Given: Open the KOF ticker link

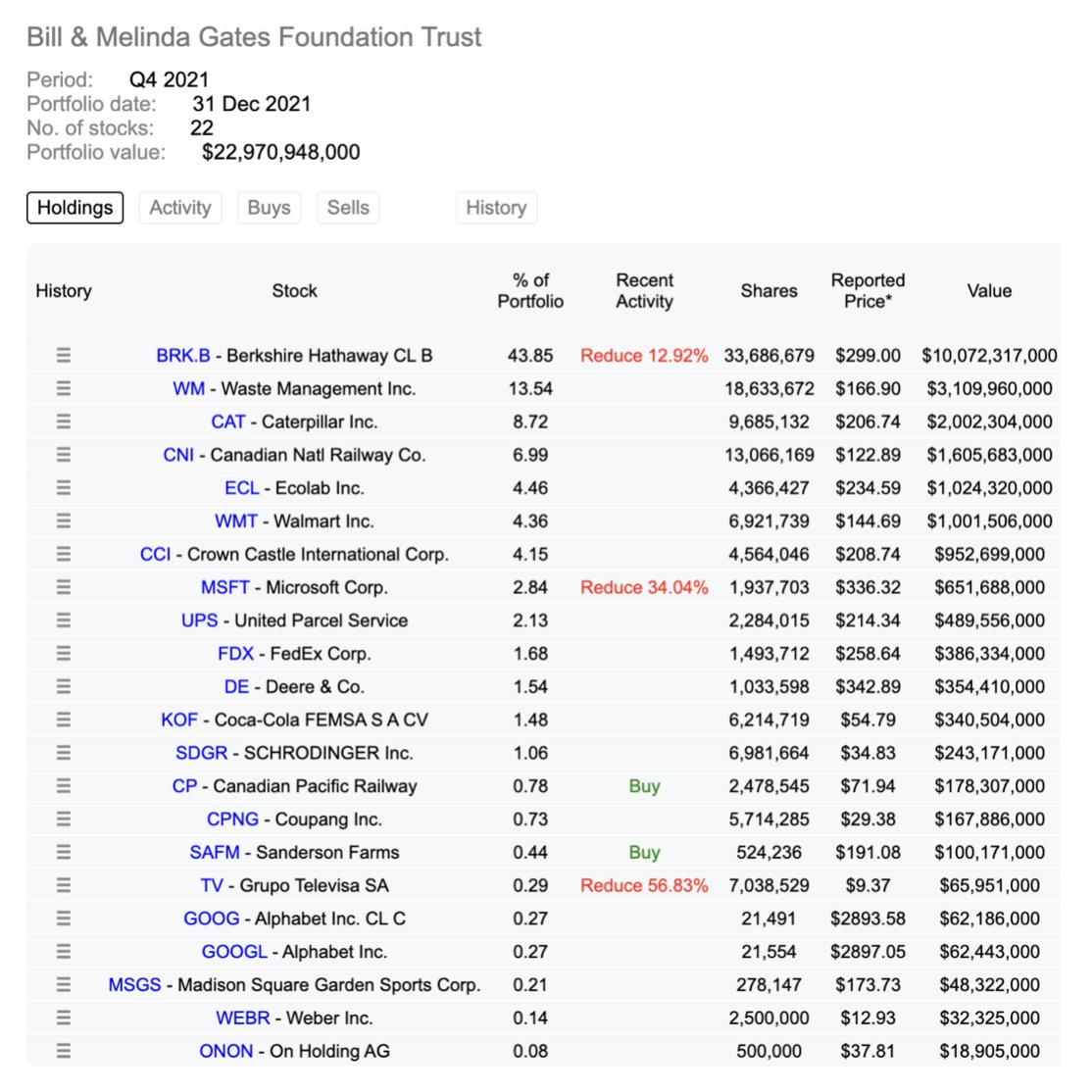Looking at the screenshot, I should point(179,720).
